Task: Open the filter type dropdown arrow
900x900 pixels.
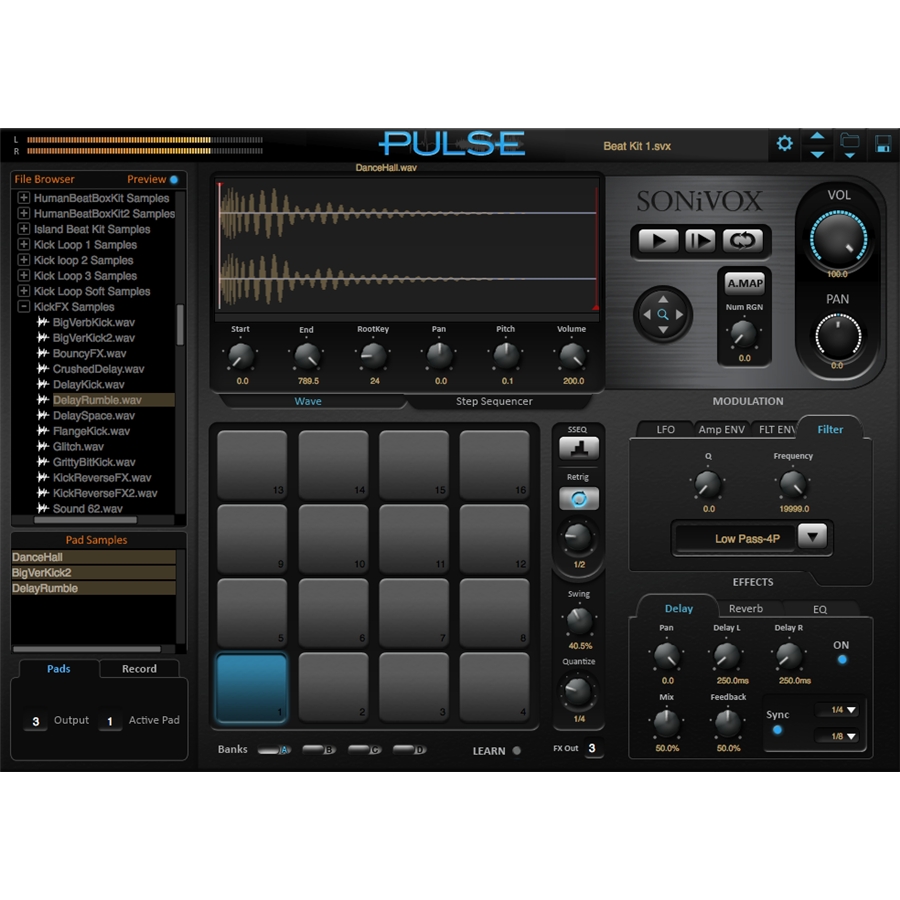Action: click(x=812, y=537)
